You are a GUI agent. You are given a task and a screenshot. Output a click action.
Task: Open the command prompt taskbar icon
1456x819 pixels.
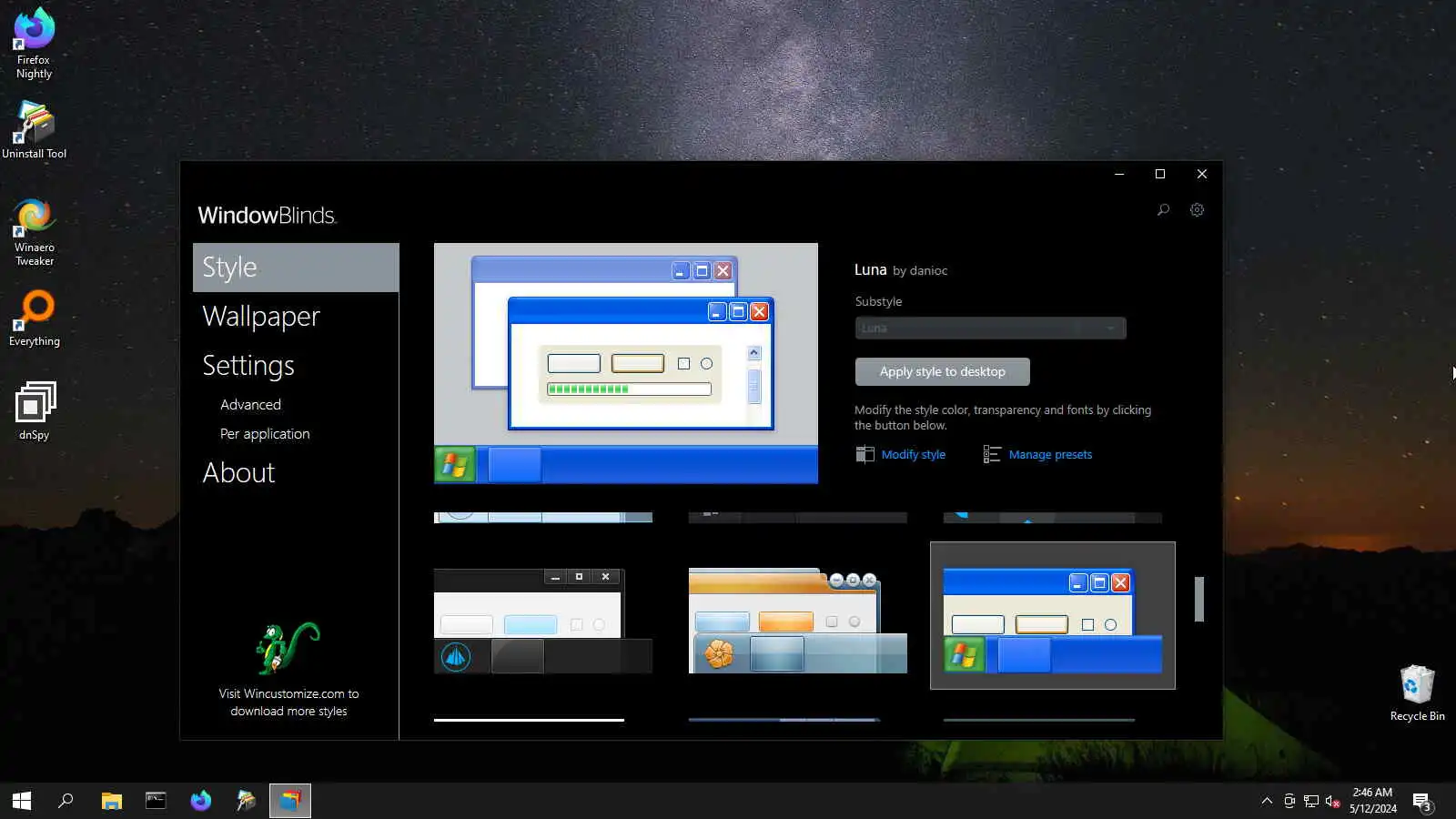pos(156,801)
